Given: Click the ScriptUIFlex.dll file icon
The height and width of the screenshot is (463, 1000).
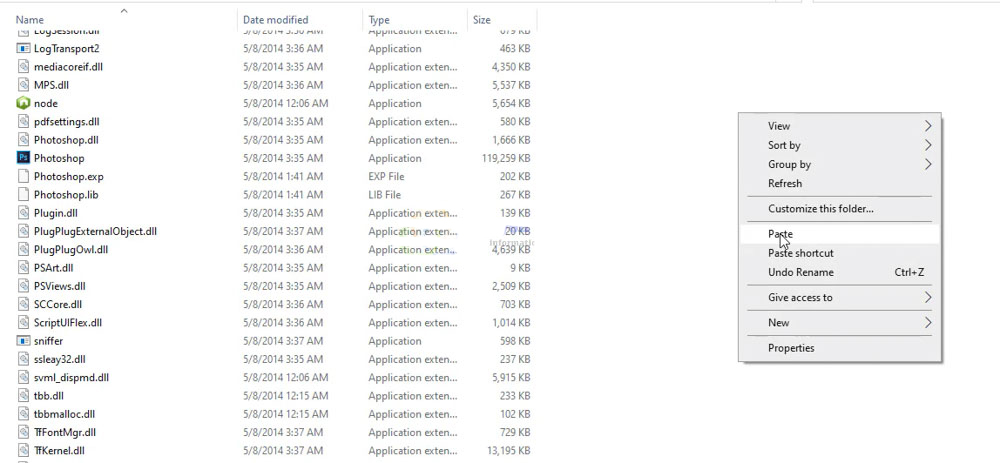Looking at the screenshot, I should 23,323.
